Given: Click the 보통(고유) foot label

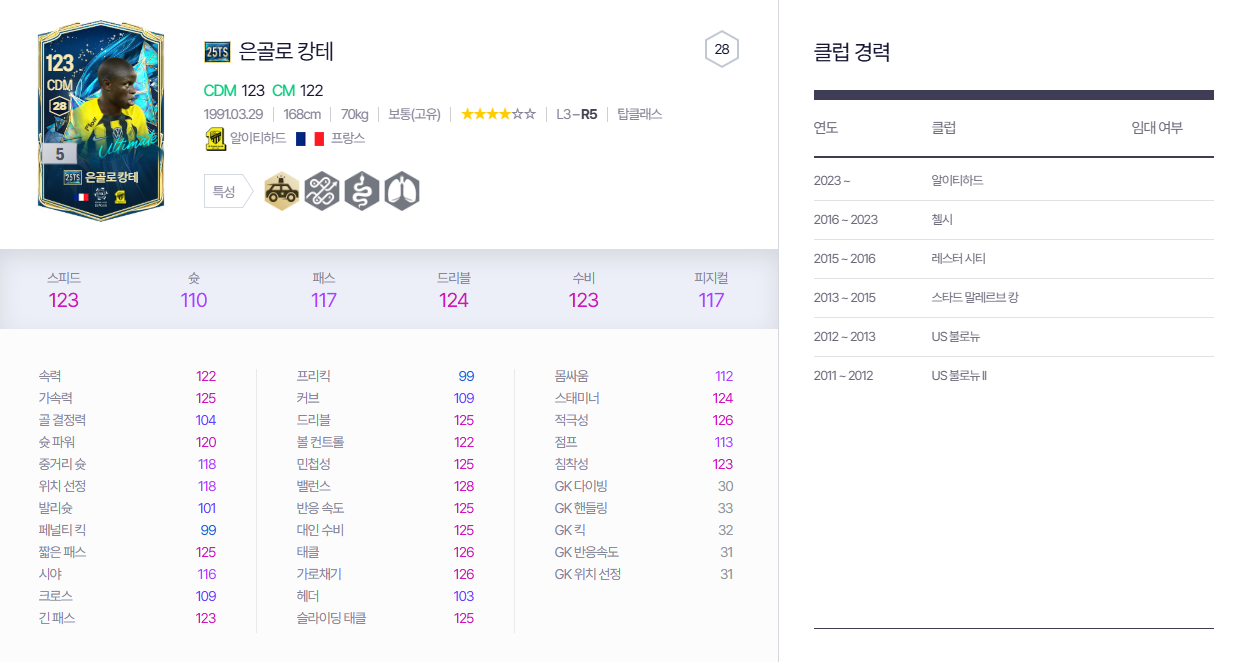Looking at the screenshot, I should point(416,113).
